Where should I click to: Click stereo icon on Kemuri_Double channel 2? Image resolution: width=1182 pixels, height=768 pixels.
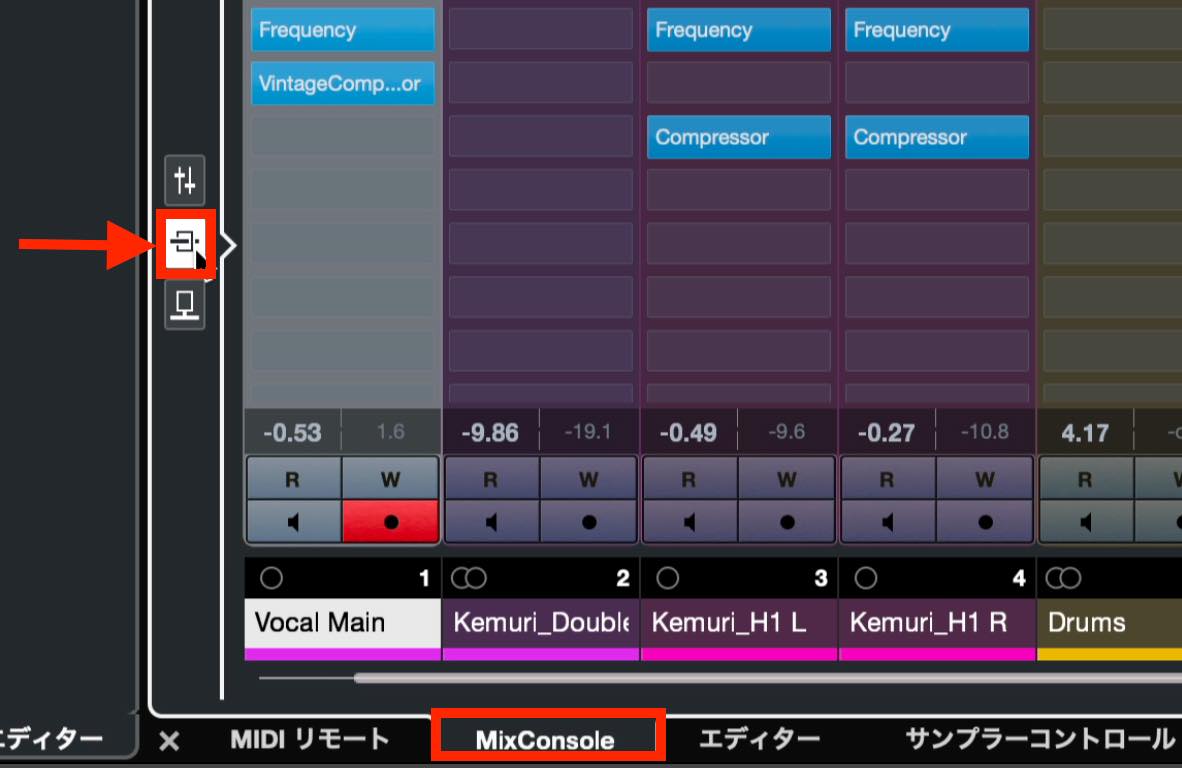click(x=469, y=578)
